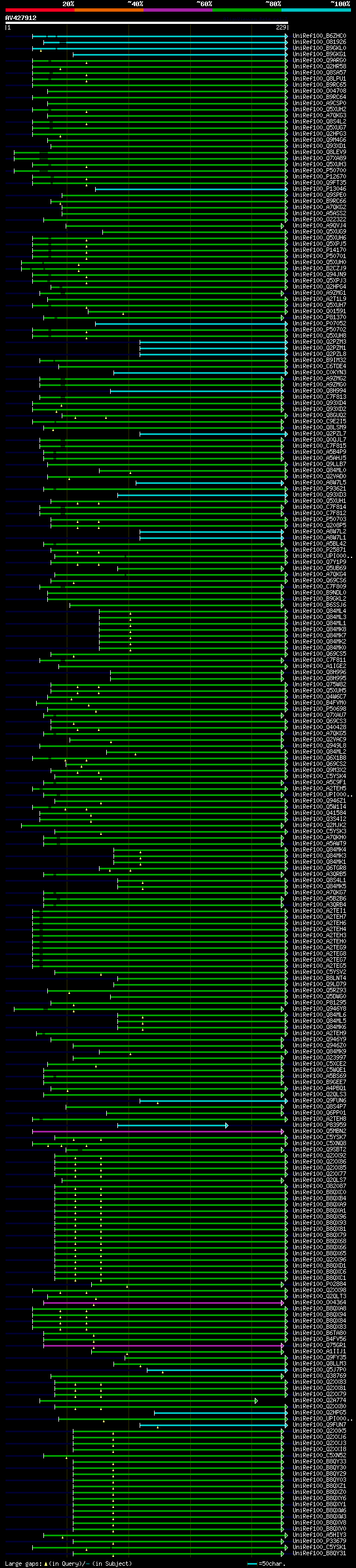Open hit UniRef100_P33679

(319, 1541)
